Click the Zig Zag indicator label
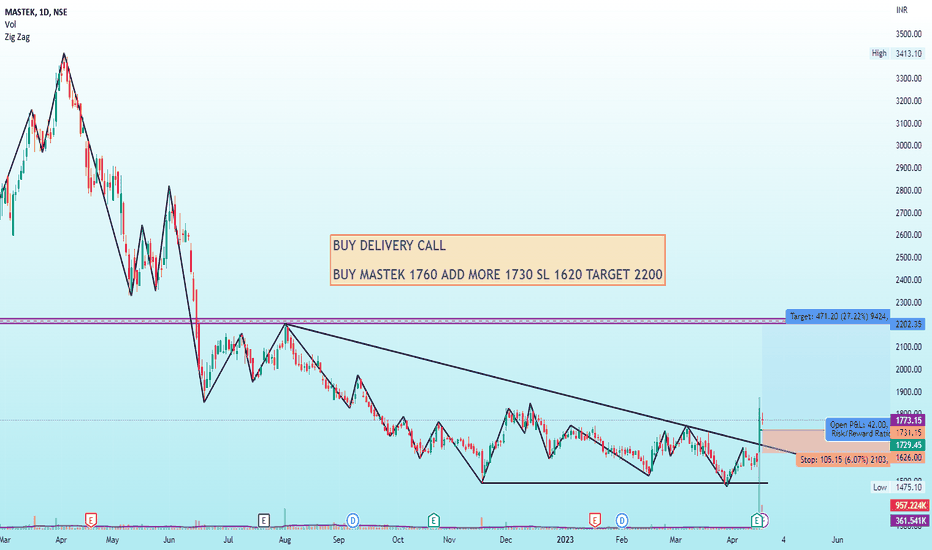932x550 pixels. tap(17, 37)
